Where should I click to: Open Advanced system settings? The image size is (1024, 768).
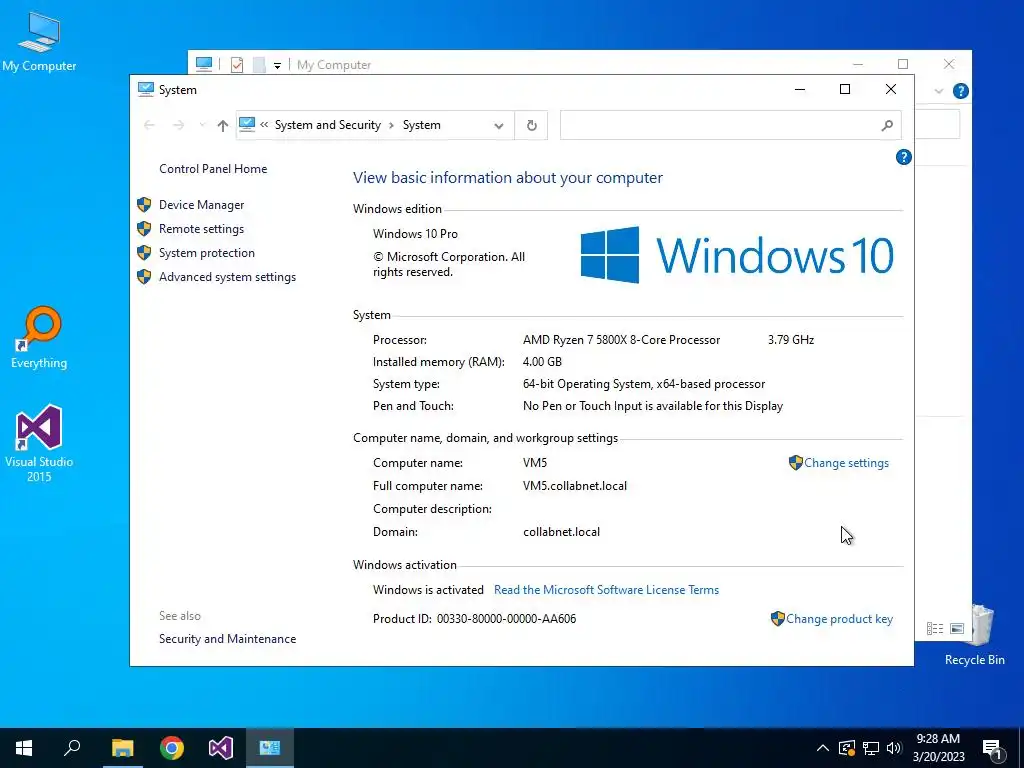[x=227, y=278]
